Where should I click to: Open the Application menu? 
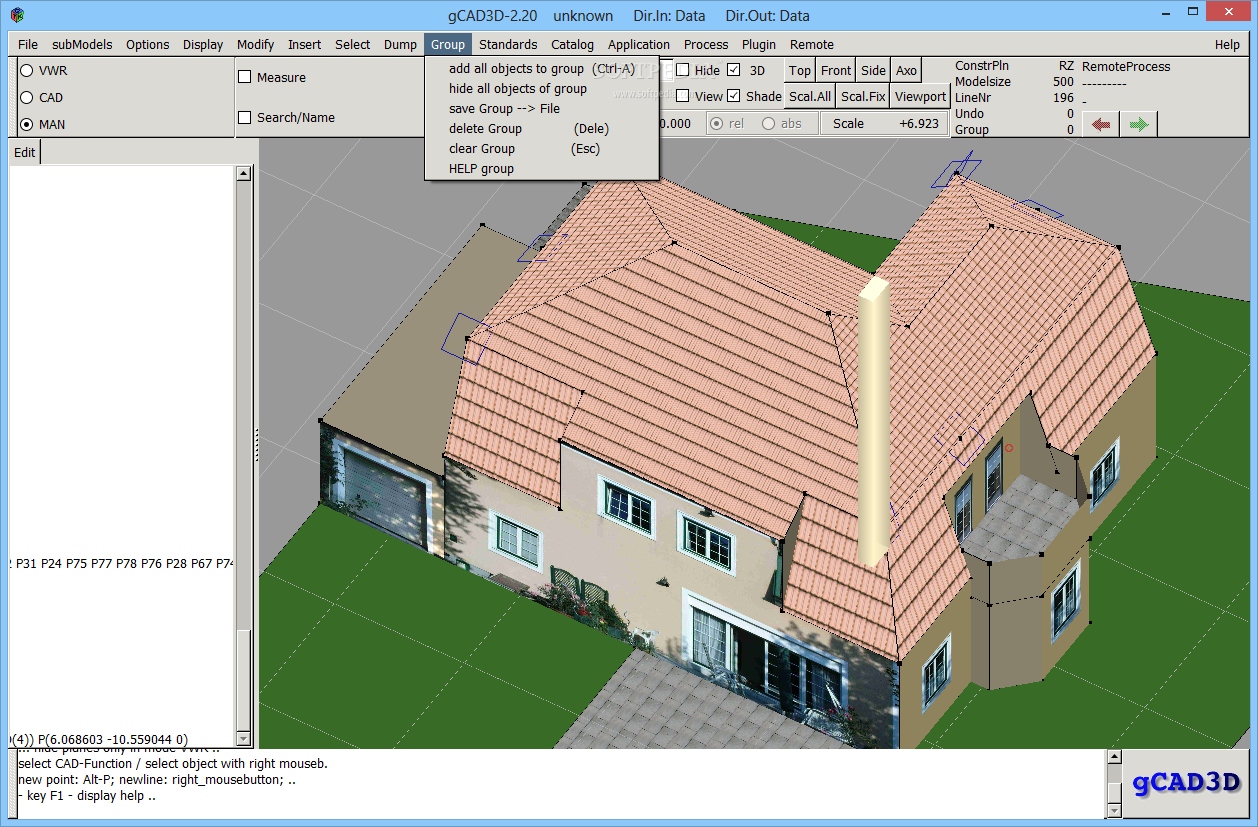(x=639, y=44)
